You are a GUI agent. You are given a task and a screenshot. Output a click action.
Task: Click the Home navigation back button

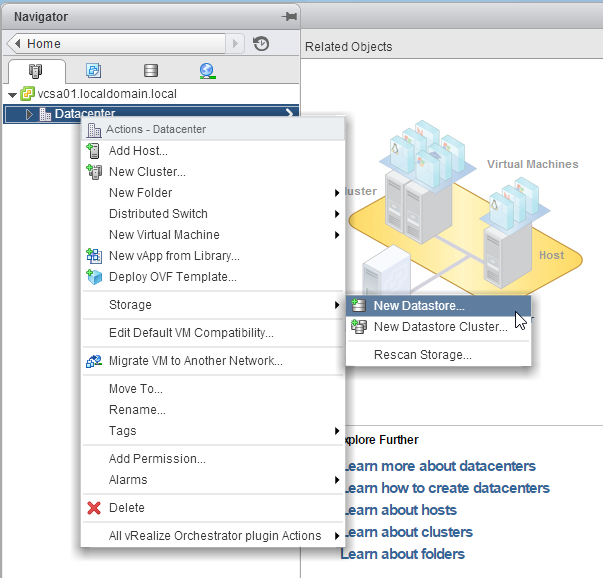[x=14, y=44]
